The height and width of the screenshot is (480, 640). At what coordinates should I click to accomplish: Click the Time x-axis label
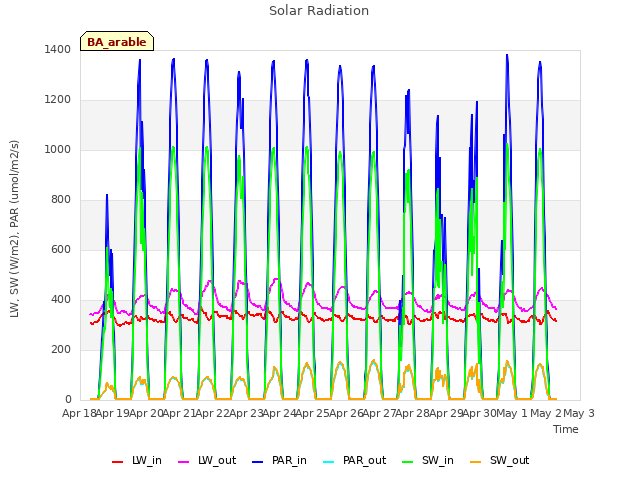[566, 429]
